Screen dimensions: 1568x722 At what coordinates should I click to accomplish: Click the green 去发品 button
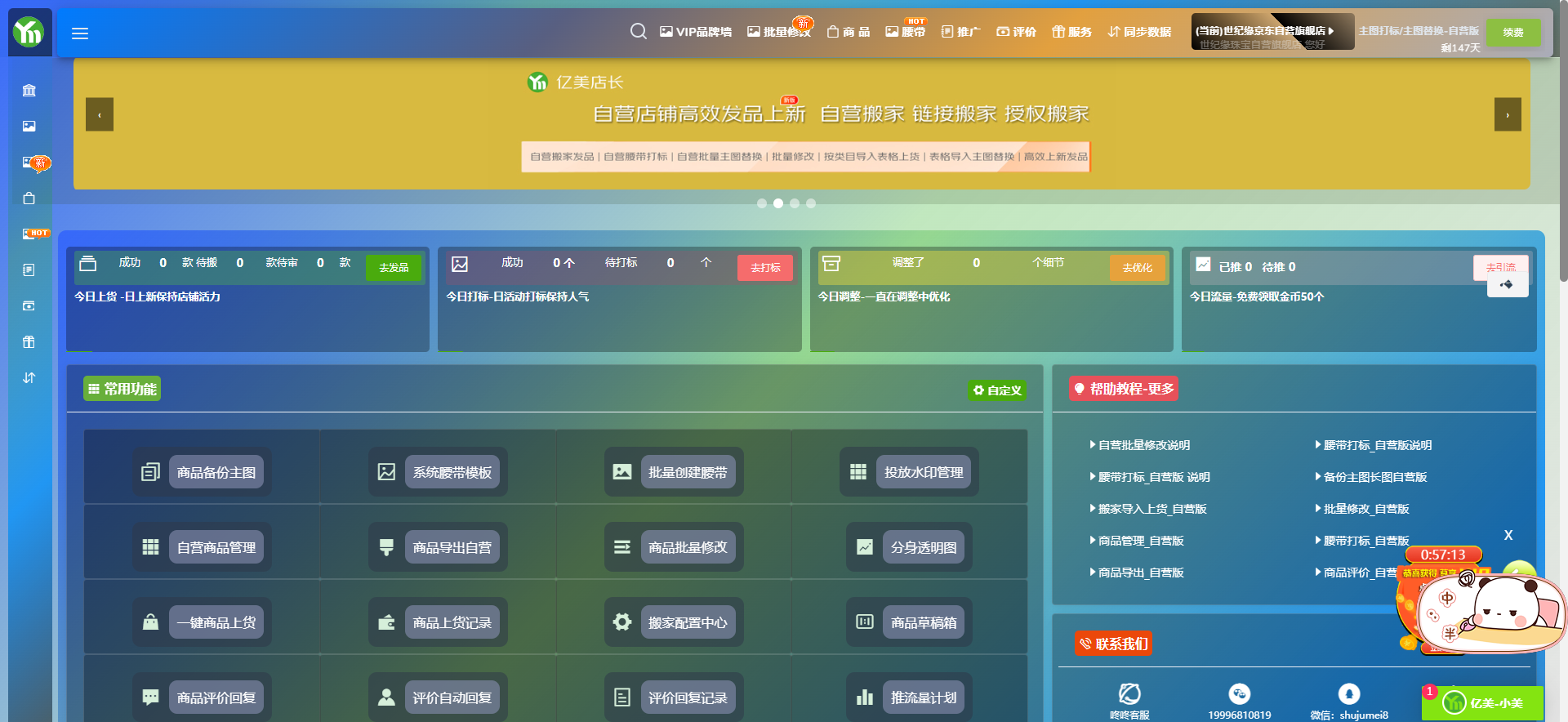[x=394, y=268]
